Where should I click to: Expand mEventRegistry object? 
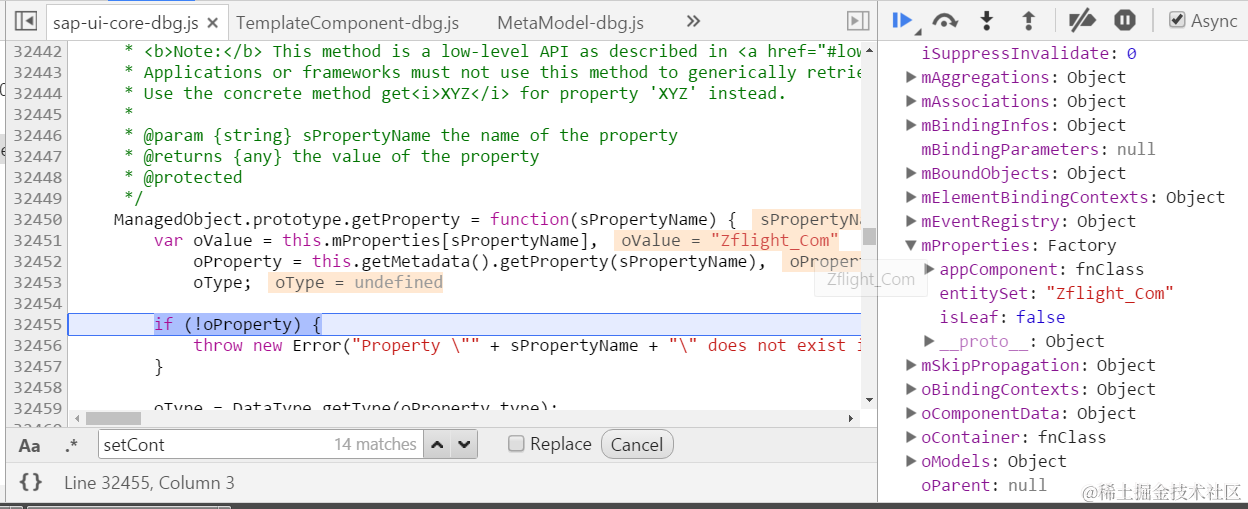click(911, 221)
